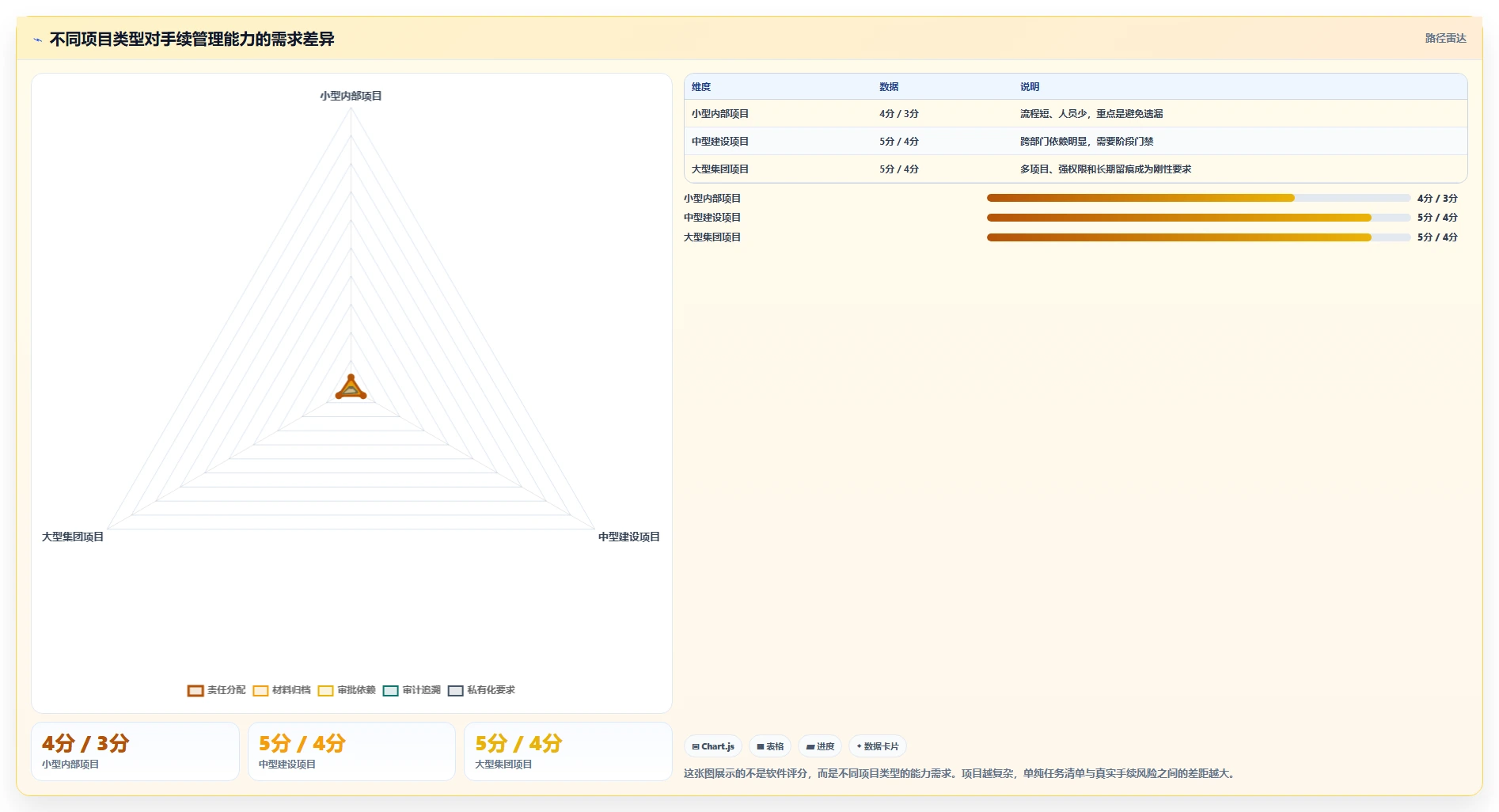Toggle the 审计追溯 legend swatch
The width and height of the screenshot is (1499, 812).
(390, 691)
